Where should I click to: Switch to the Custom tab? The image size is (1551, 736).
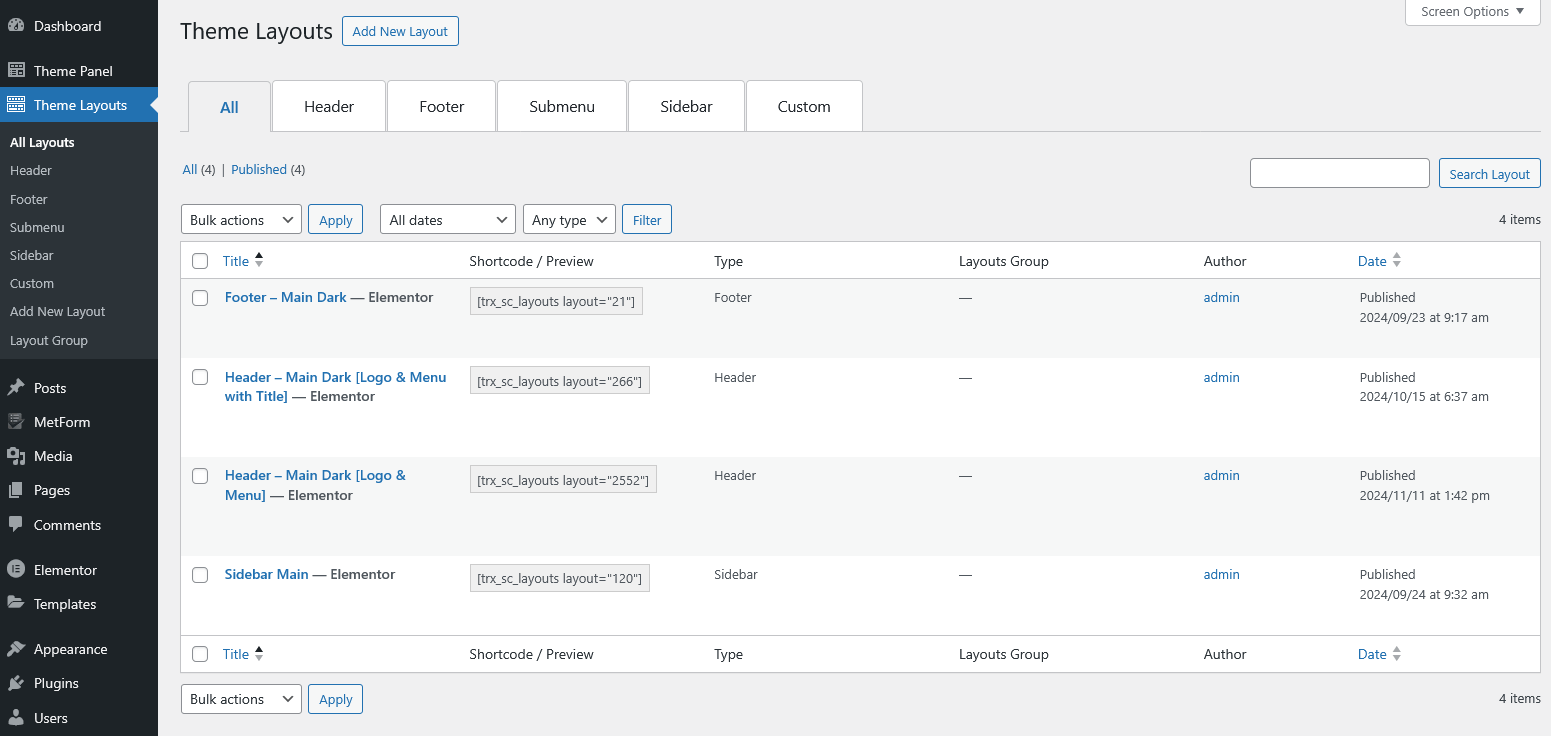pos(804,107)
